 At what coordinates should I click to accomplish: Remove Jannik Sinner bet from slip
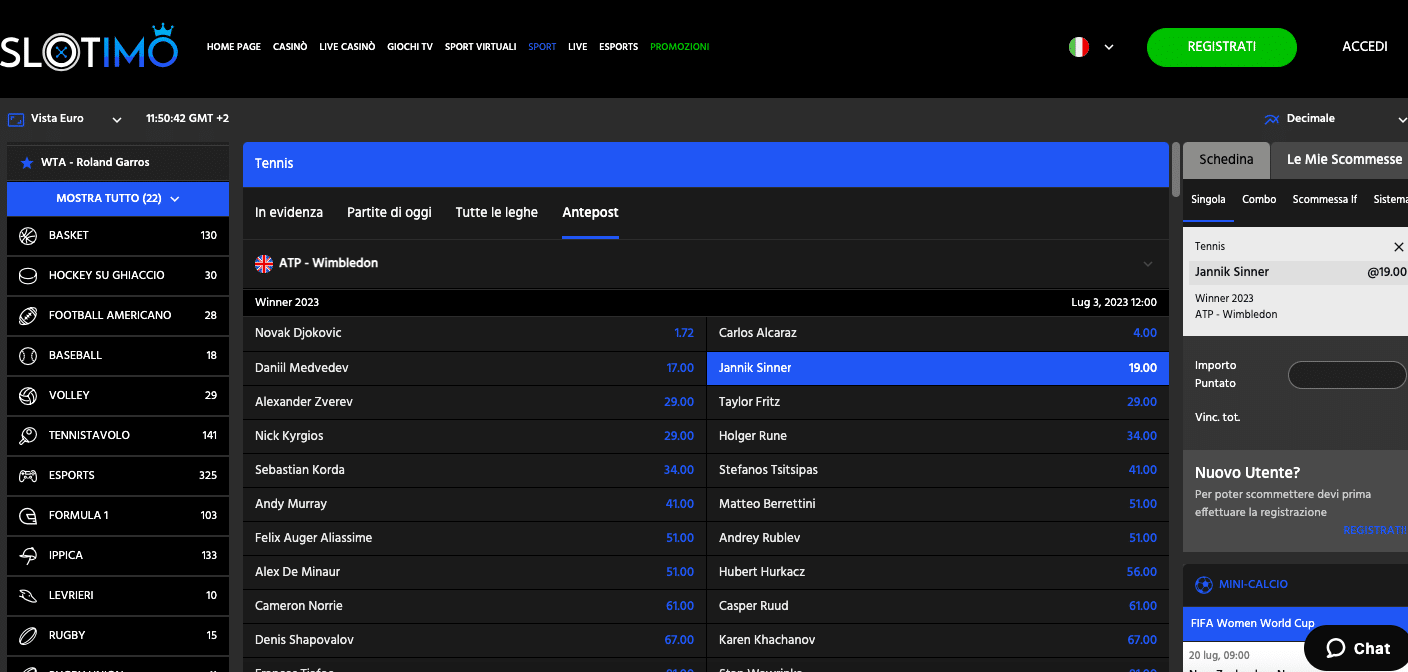tap(1398, 247)
